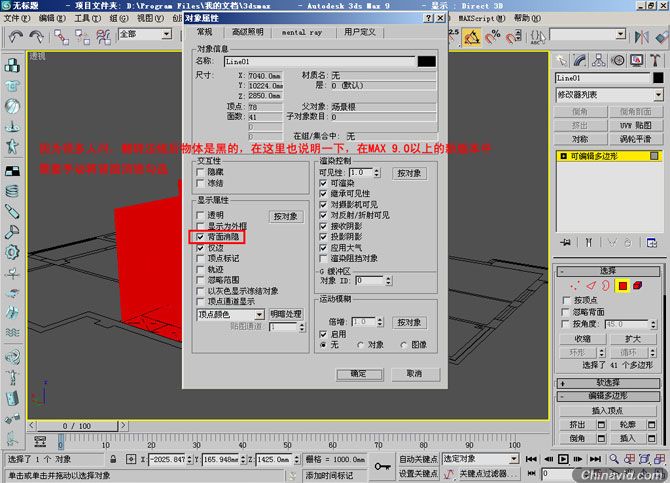Select the 图像 motion blur radio button
The height and width of the screenshot is (483, 670).
(403, 345)
